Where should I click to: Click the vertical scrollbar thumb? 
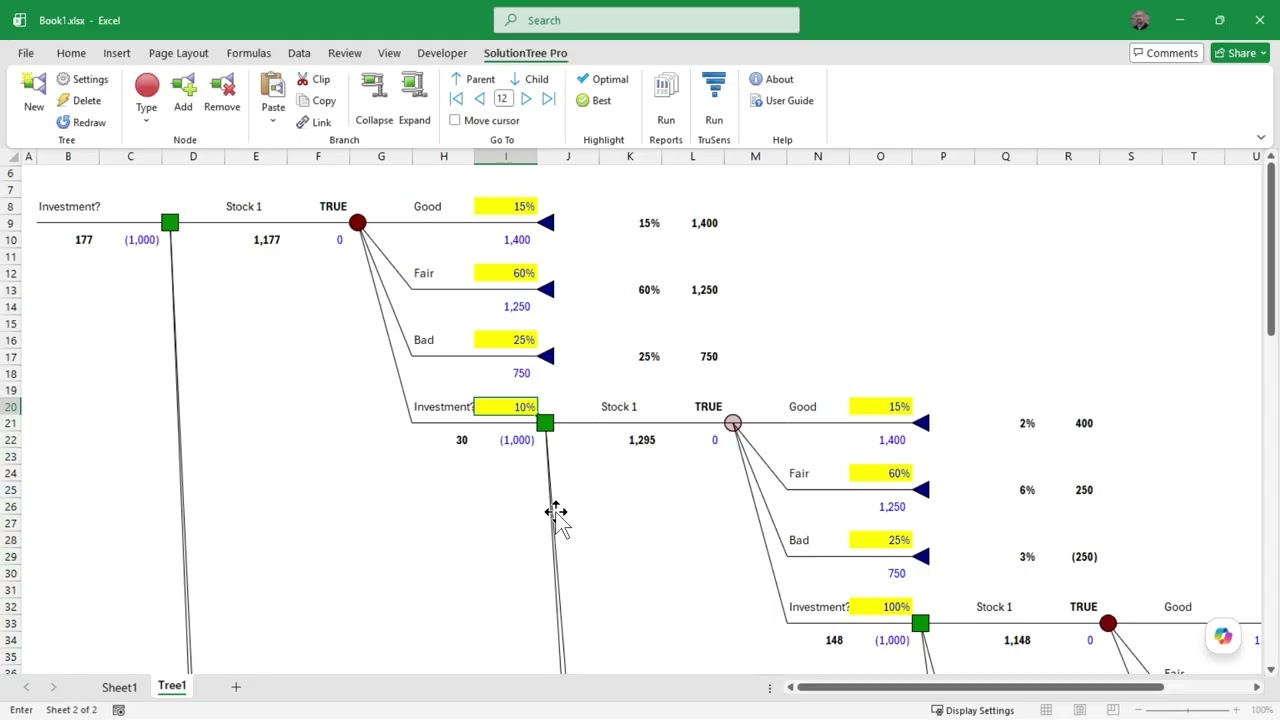(1271, 250)
